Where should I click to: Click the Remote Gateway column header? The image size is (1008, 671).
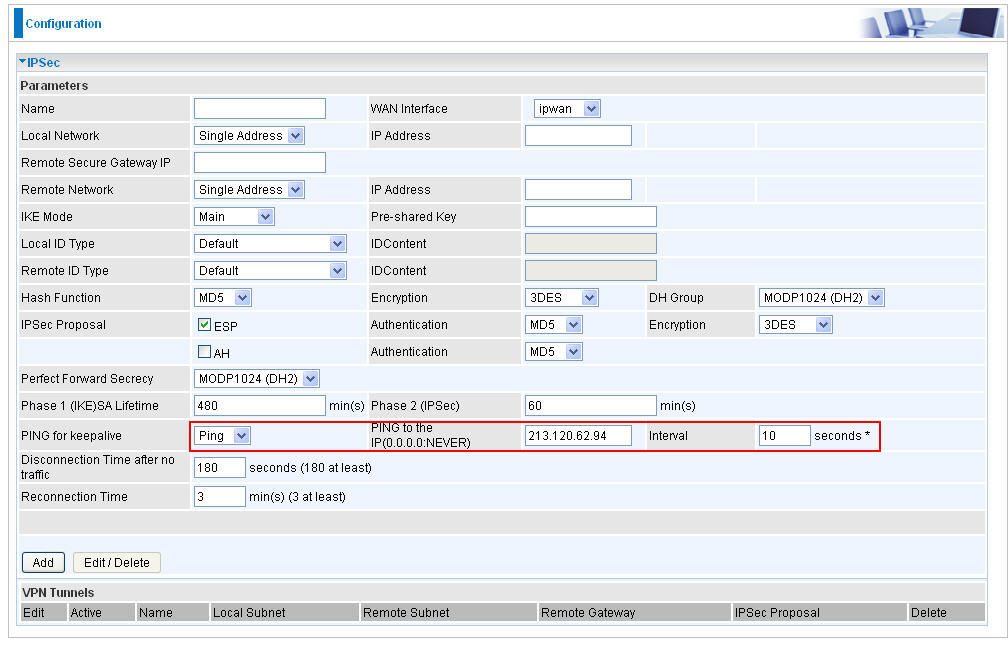pyautogui.click(x=588, y=613)
